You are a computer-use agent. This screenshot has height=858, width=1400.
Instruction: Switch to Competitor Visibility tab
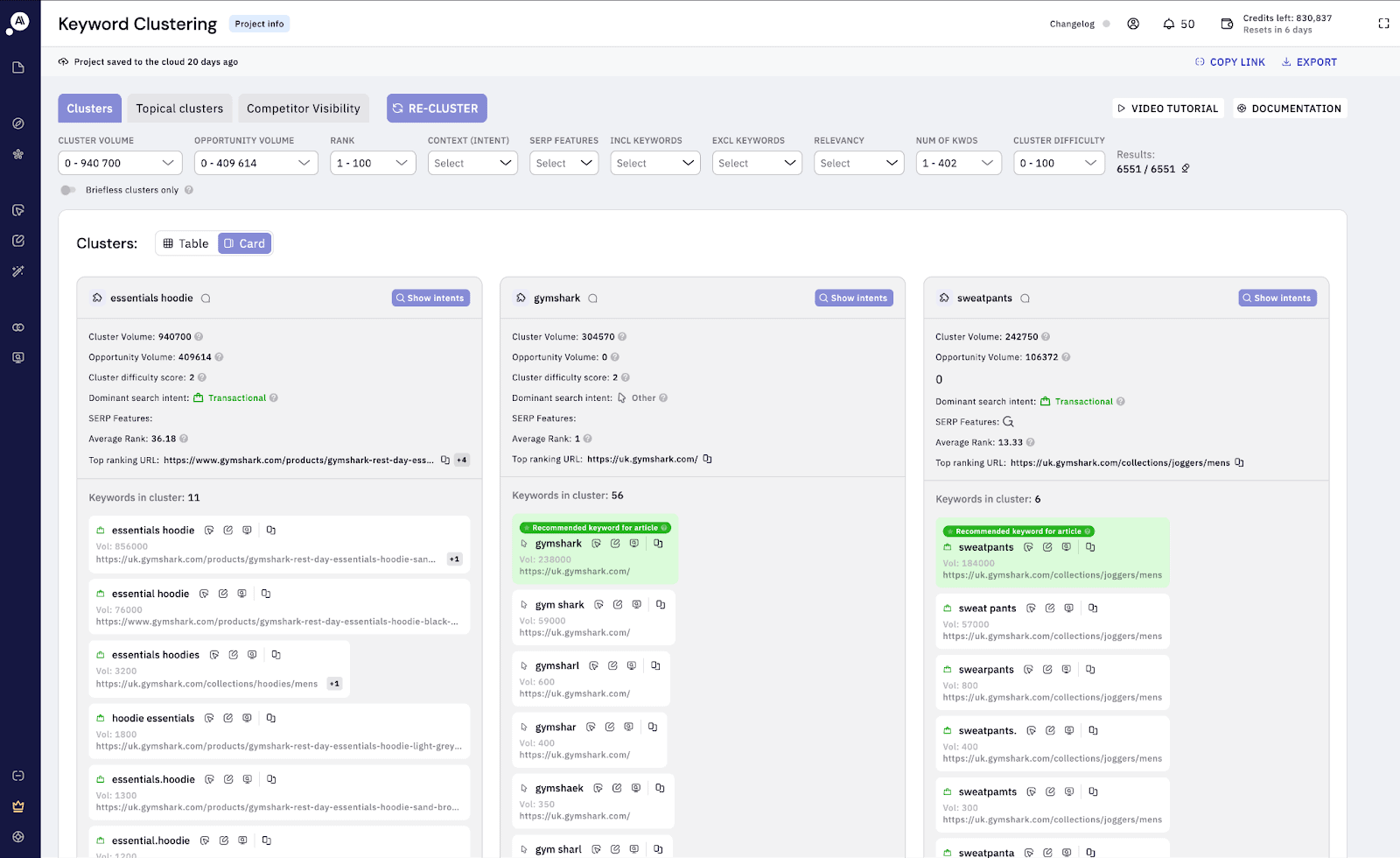coord(304,109)
